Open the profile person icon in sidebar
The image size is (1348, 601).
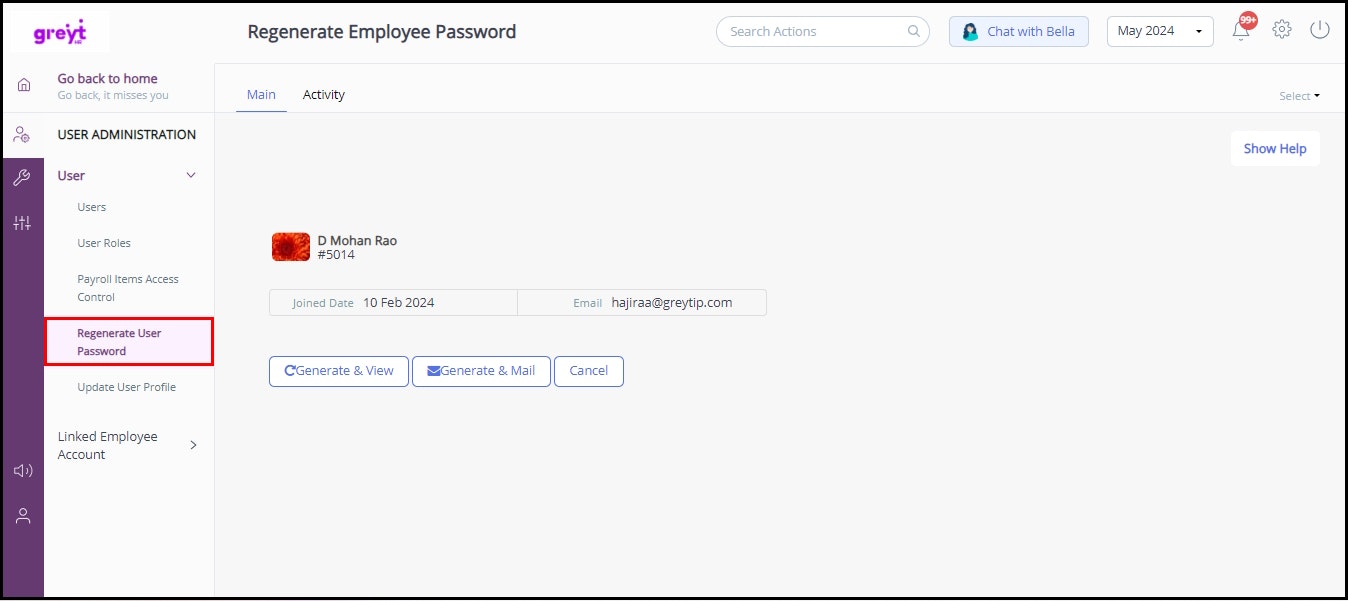pyautogui.click(x=22, y=516)
